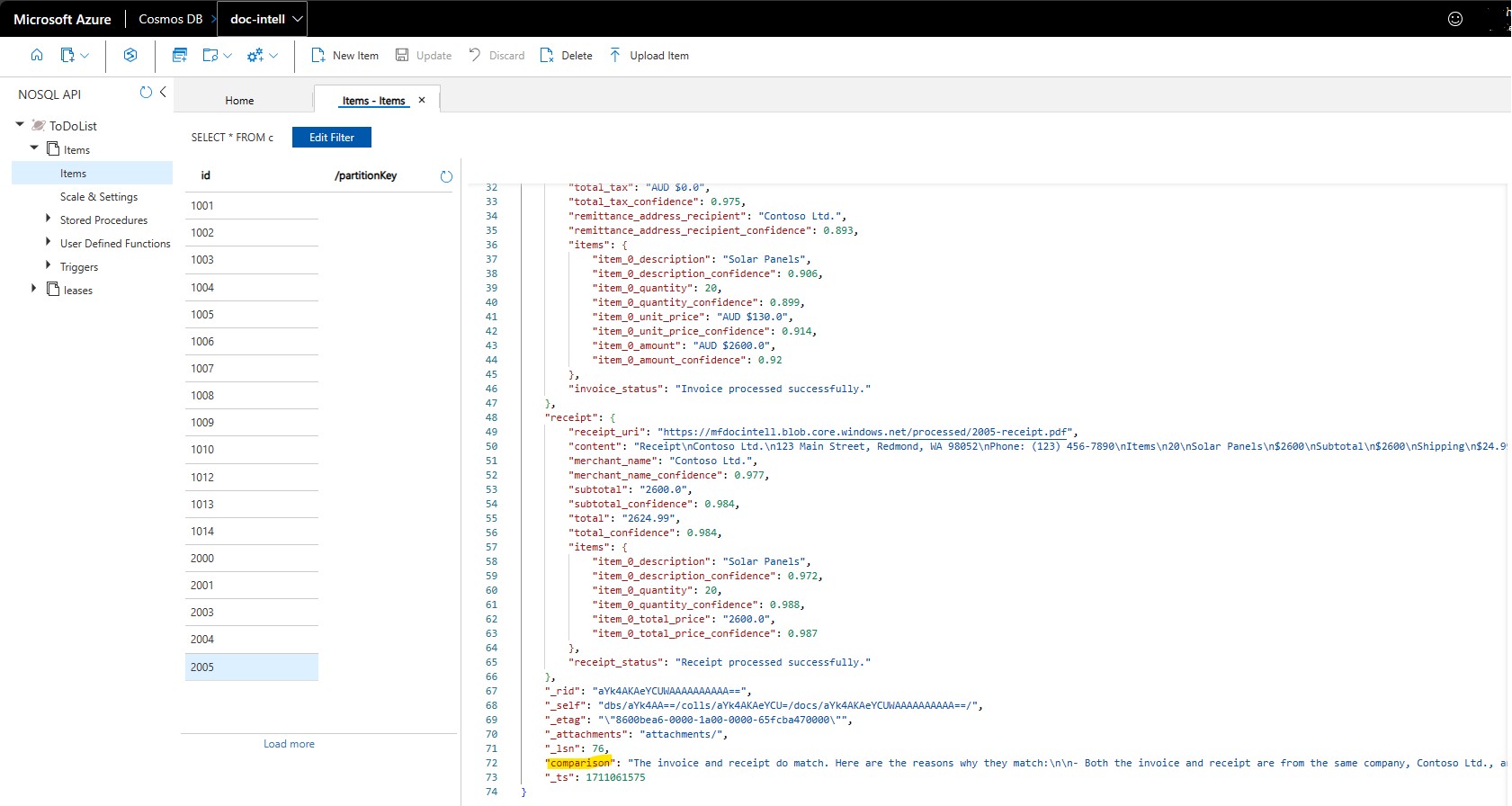Click the Cosmos DB breadcrumb
This screenshot has width=1512, height=806.
click(x=170, y=19)
